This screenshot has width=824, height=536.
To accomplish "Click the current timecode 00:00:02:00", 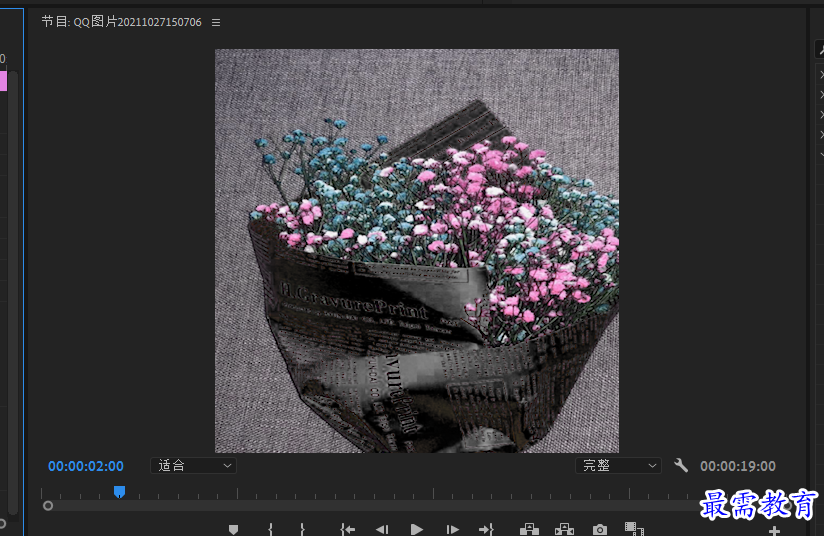I will [86, 466].
